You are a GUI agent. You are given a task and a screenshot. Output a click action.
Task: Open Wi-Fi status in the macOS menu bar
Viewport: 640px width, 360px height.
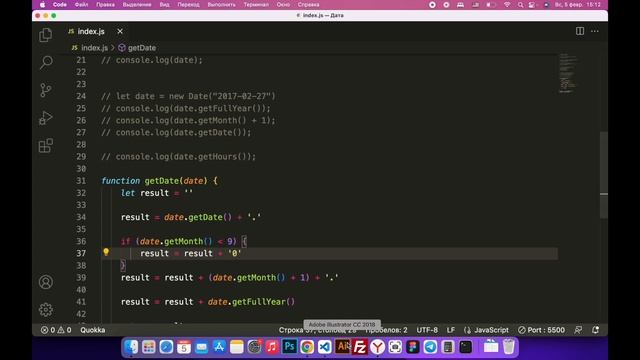[507, 5]
